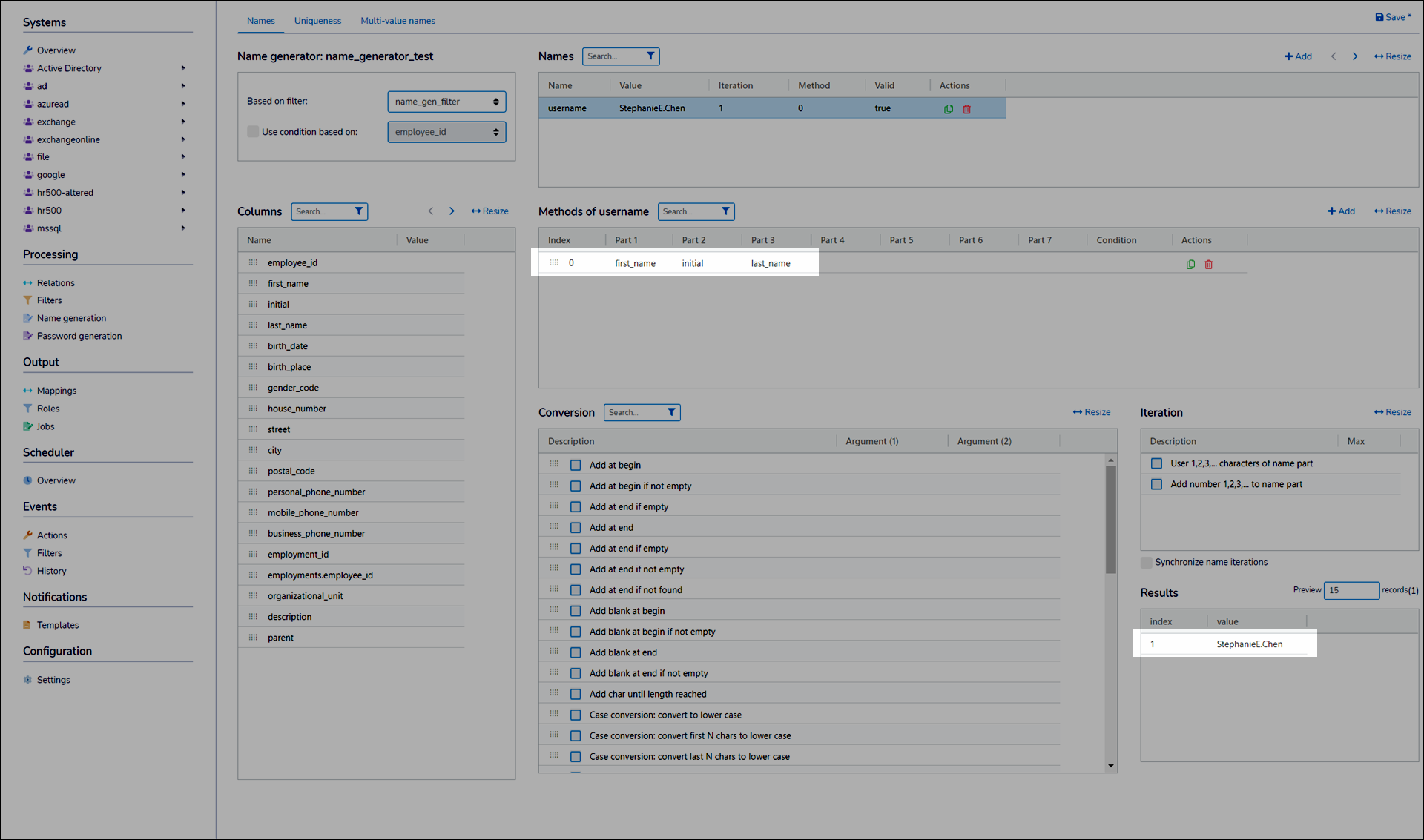Viewport: 1424px width, 840px height.
Task: Open Relations under Processing
Action: click(x=49, y=283)
